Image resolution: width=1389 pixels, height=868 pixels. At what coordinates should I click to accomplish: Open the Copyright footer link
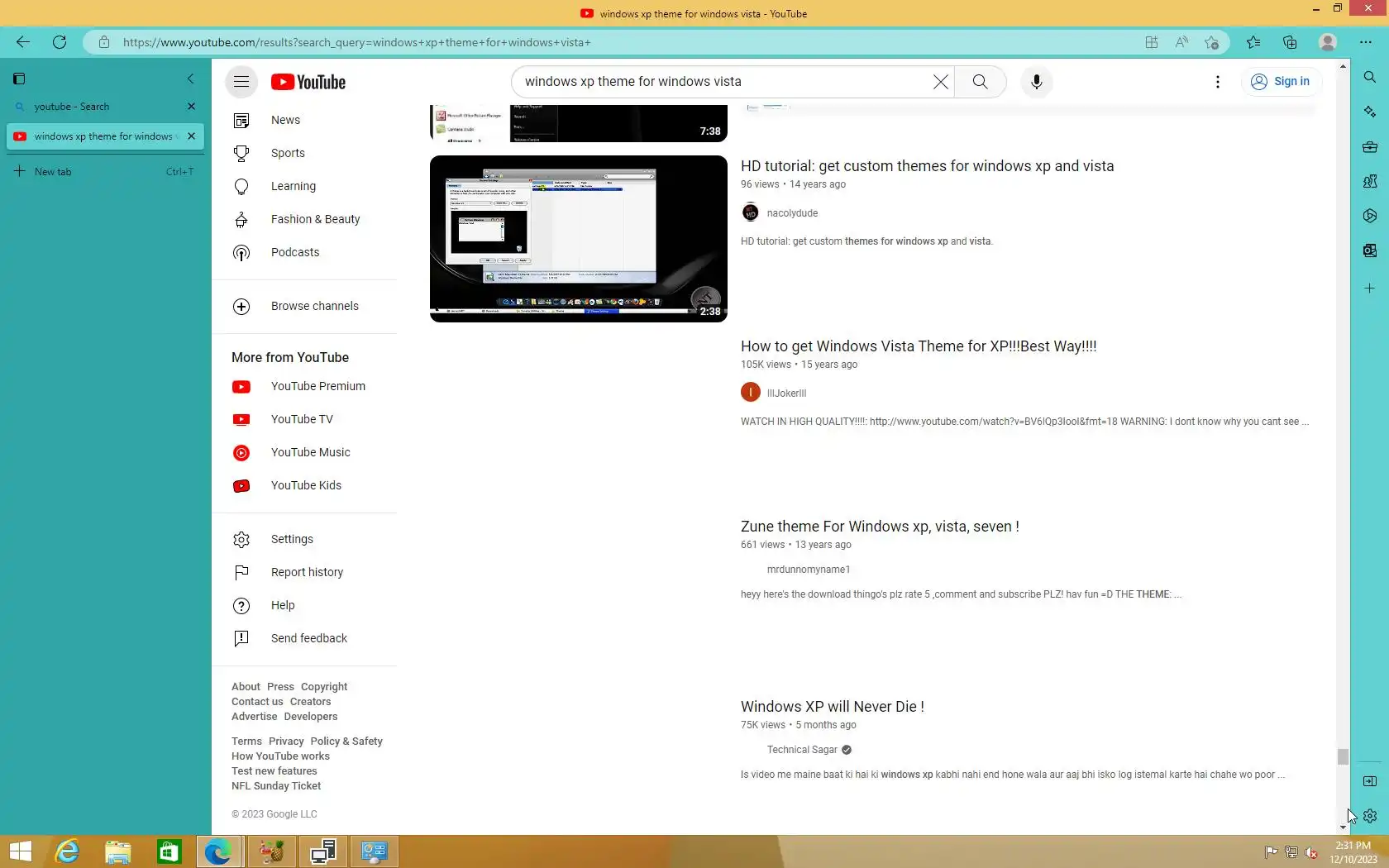pyautogui.click(x=324, y=687)
